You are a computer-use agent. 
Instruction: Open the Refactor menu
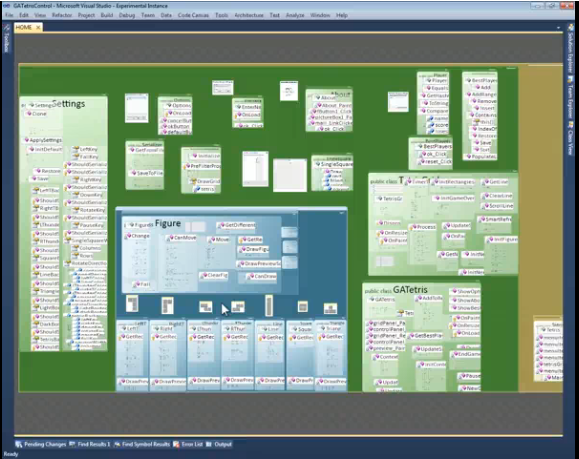tap(62, 15)
